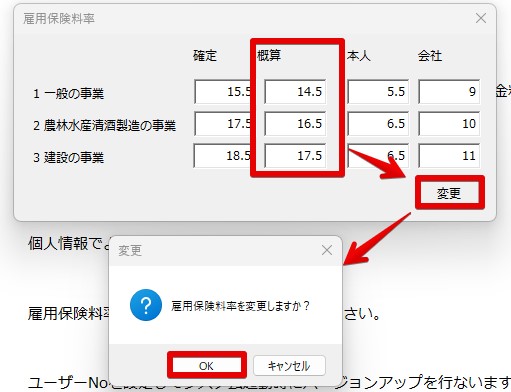The height and width of the screenshot is (392, 511).
Task: Select 概算 field for 建設の事業 (17.5)
Action: (x=295, y=156)
